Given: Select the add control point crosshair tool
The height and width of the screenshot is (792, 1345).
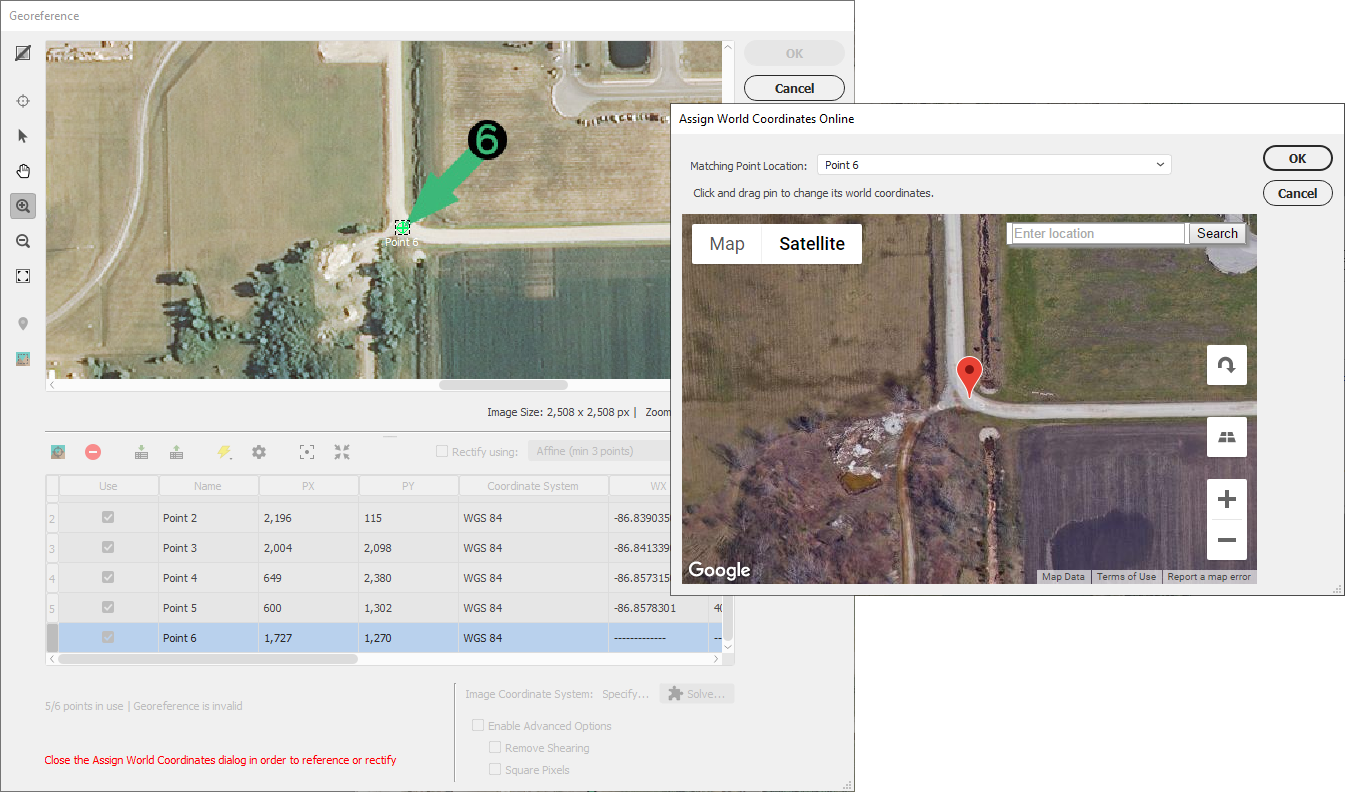Looking at the screenshot, I should 23,101.
